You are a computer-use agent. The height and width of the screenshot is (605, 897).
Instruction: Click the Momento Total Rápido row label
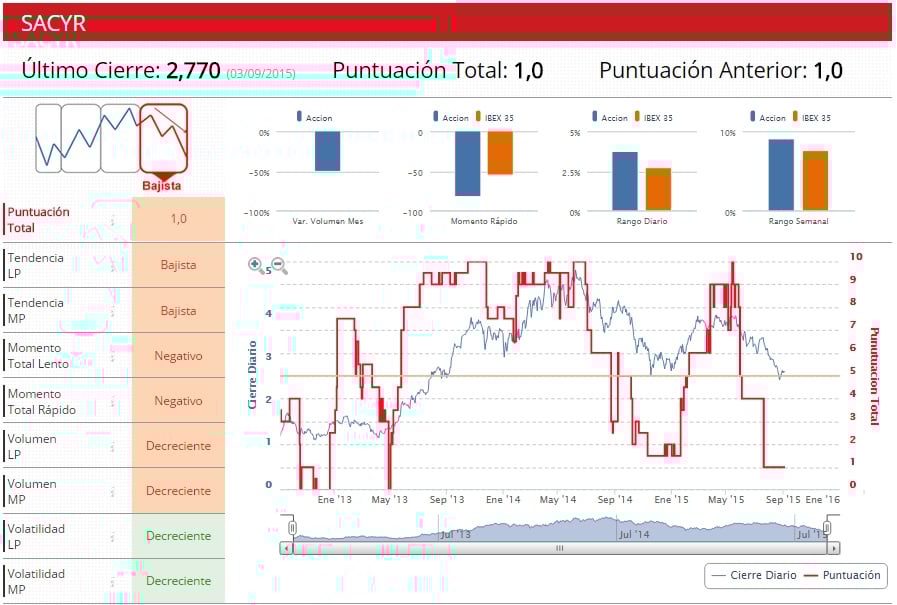tap(42, 401)
